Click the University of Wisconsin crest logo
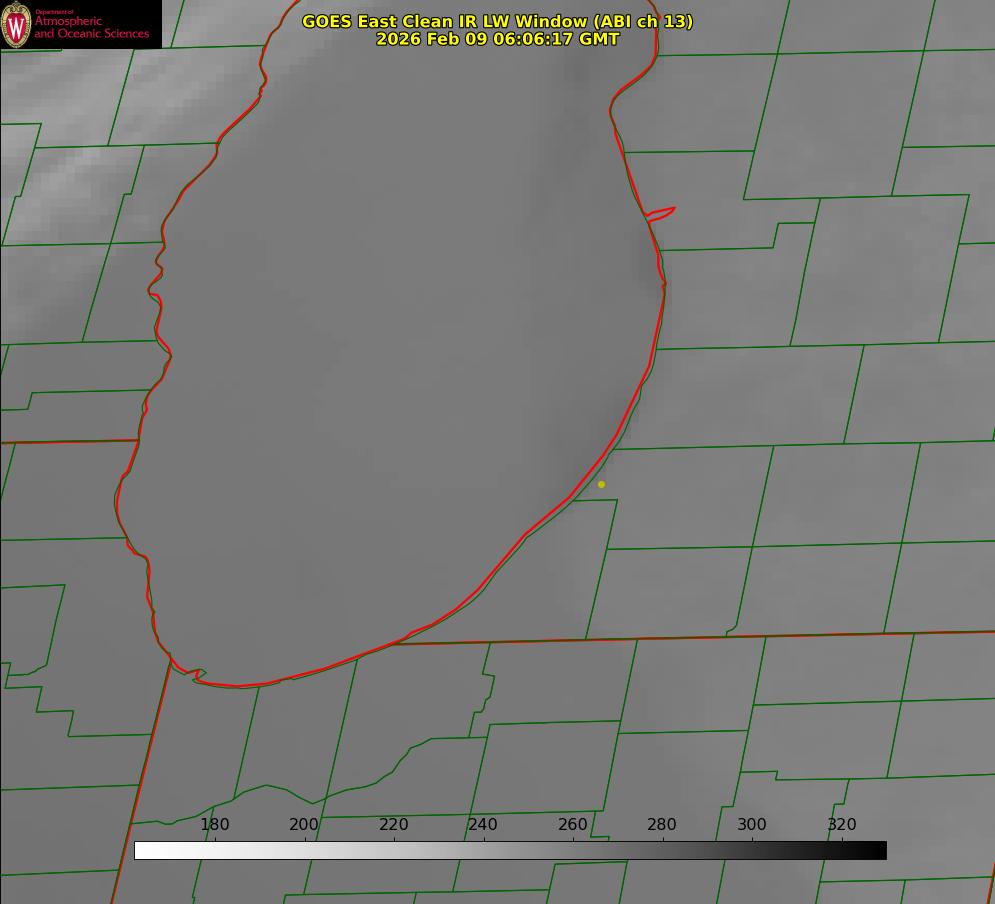This screenshot has height=904, width=995. tap(17, 24)
